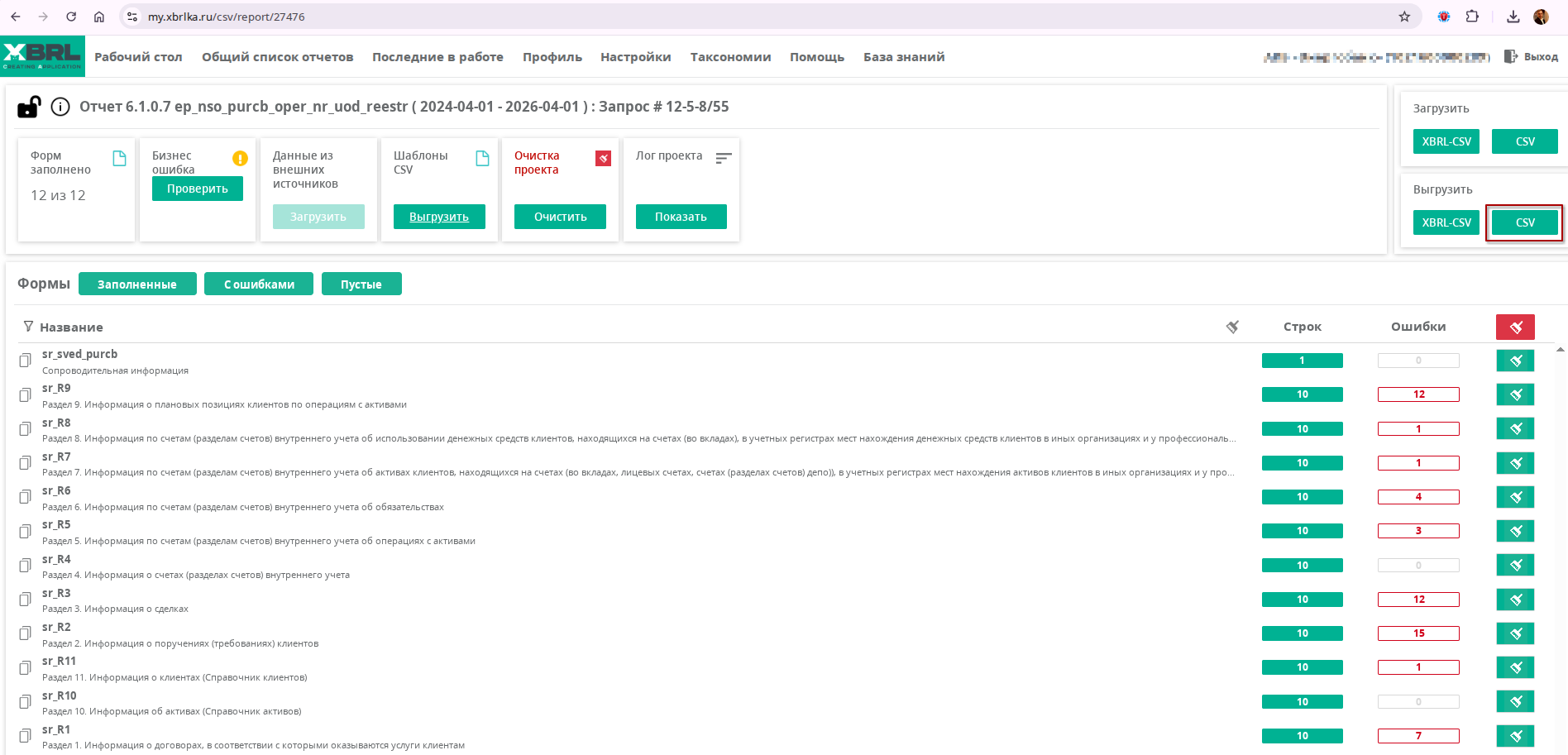Image resolution: width=1568 pixels, height=755 pixels.
Task: Clear the sr_R9 form with its broom icon
Action: click(x=1515, y=394)
